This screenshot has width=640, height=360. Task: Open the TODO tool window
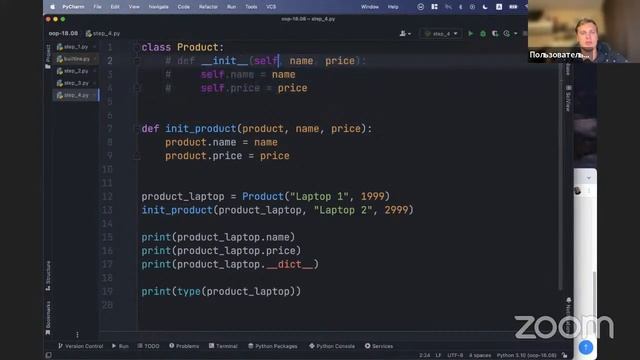148,346
